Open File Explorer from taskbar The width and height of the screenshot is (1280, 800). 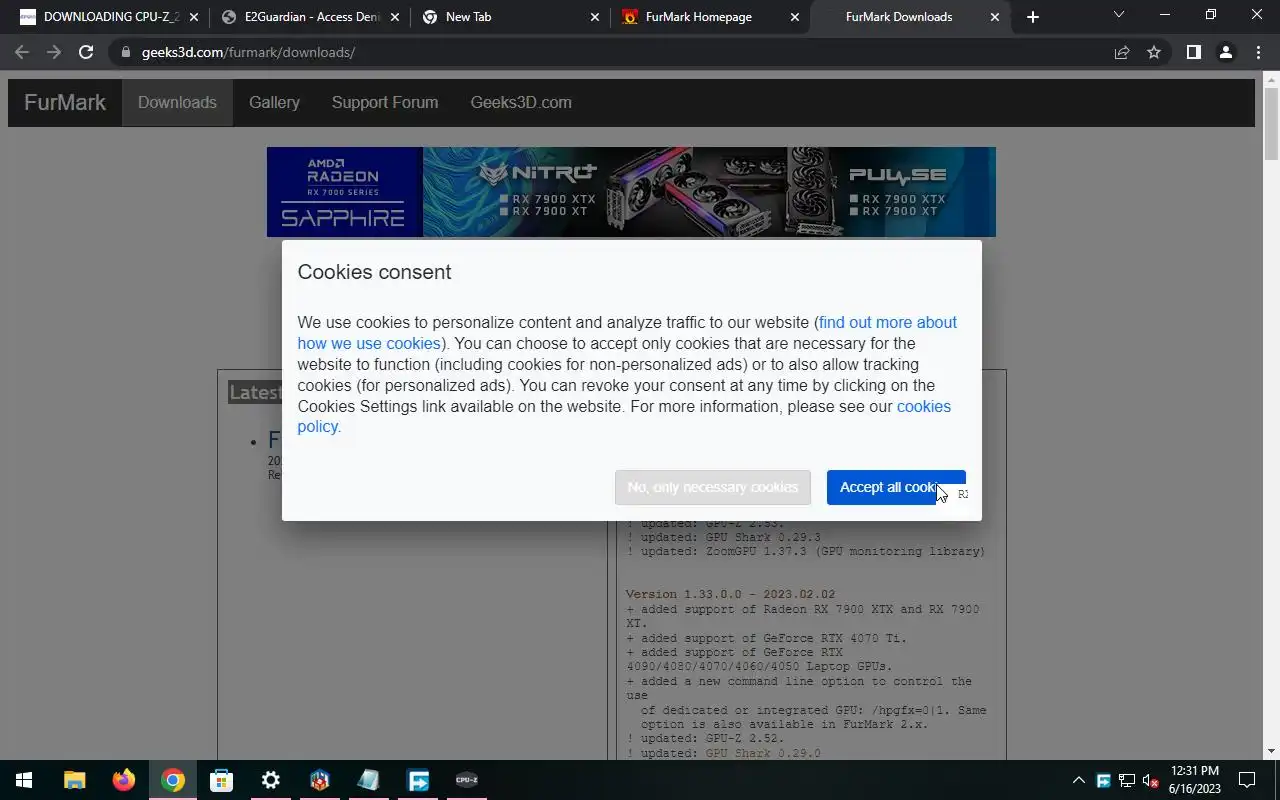[x=74, y=780]
